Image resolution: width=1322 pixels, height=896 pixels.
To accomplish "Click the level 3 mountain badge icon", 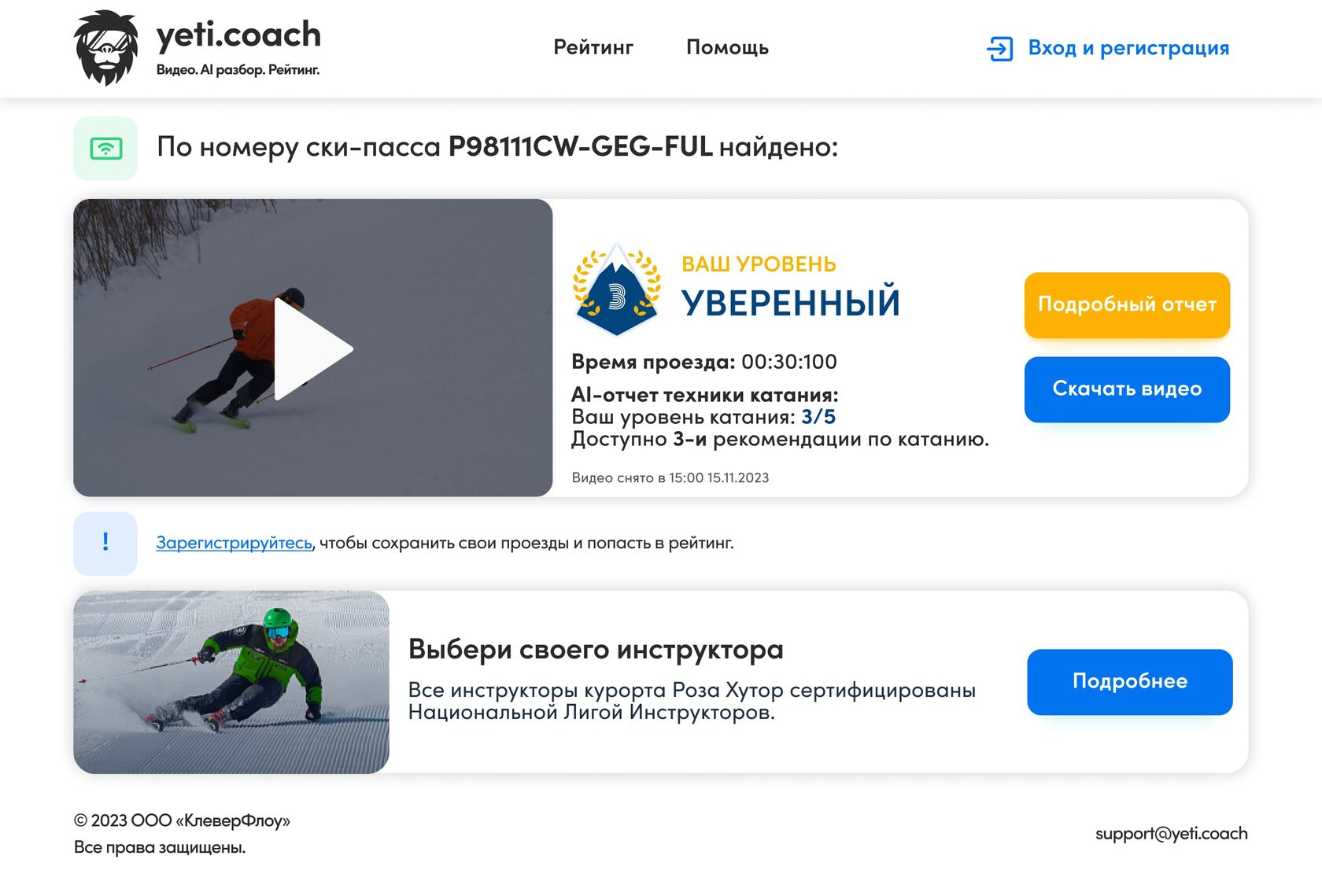I will tap(617, 290).
